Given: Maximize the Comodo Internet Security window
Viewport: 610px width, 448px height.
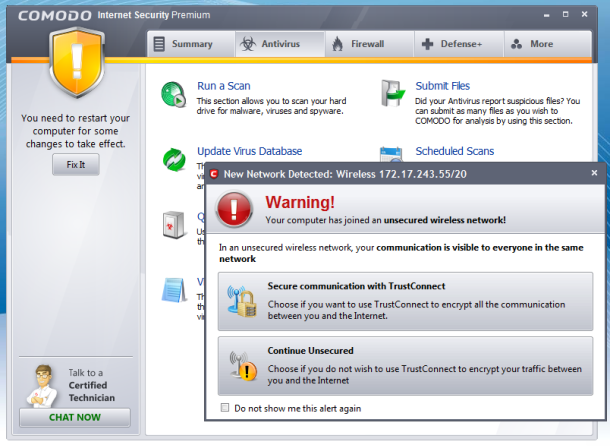Looking at the screenshot, I should point(566,14).
